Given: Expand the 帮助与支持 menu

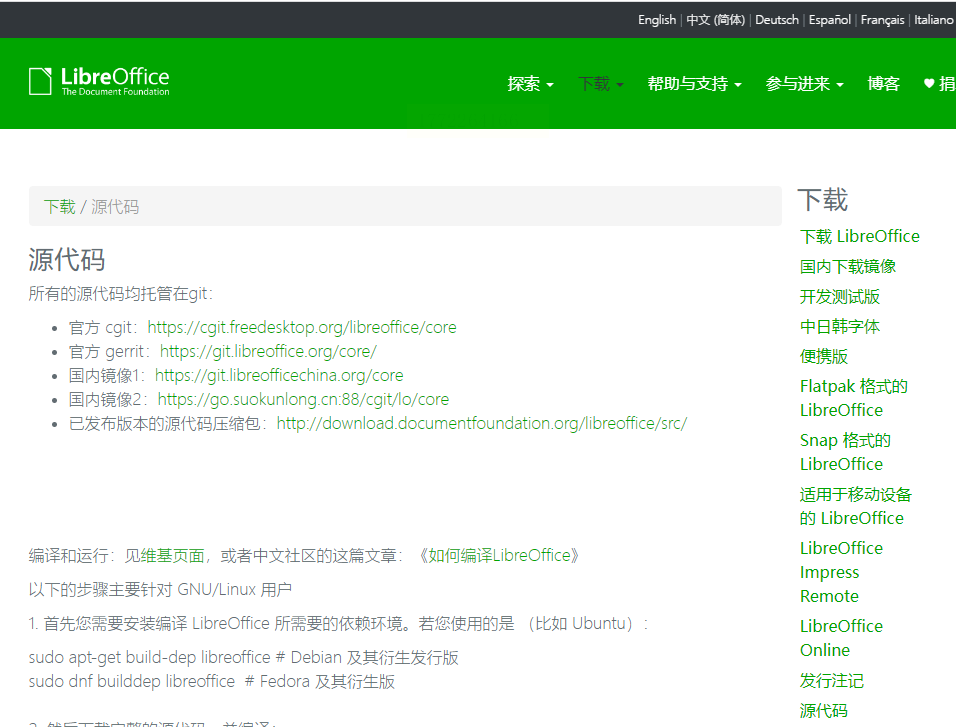Looking at the screenshot, I should [x=694, y=84].
